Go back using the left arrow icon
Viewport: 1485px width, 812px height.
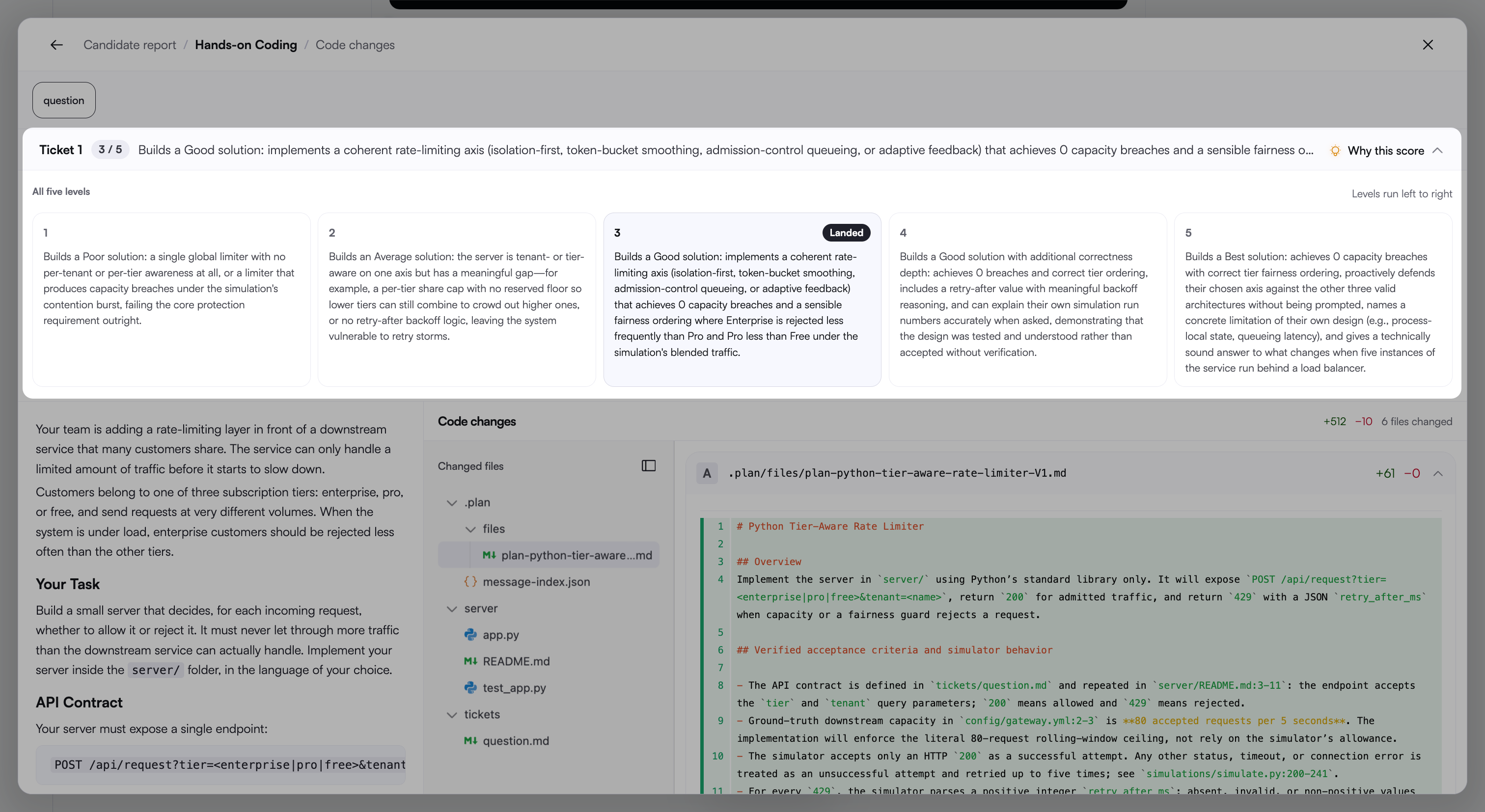point(56,45)
